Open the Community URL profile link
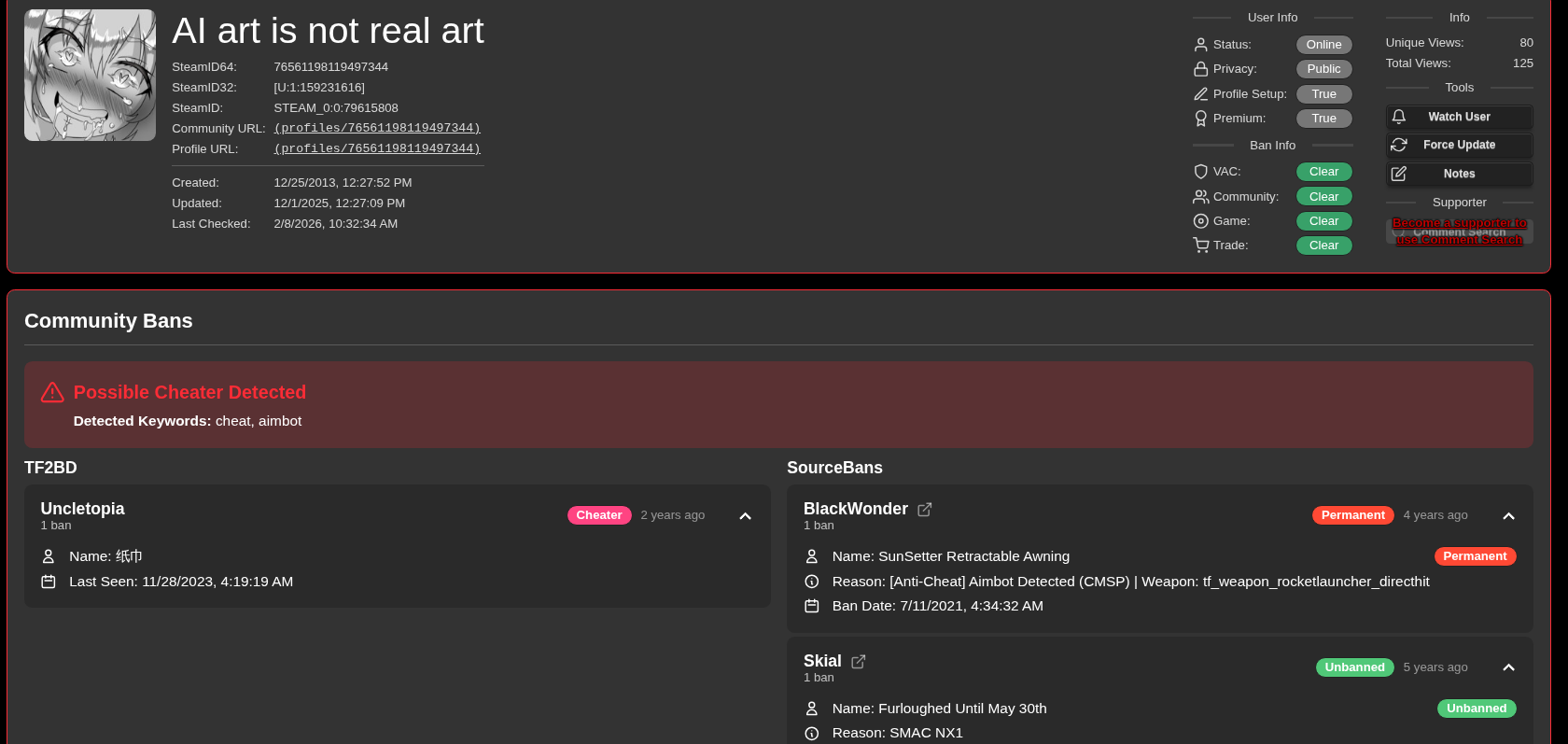1568x744 pixels. [377, 128]
